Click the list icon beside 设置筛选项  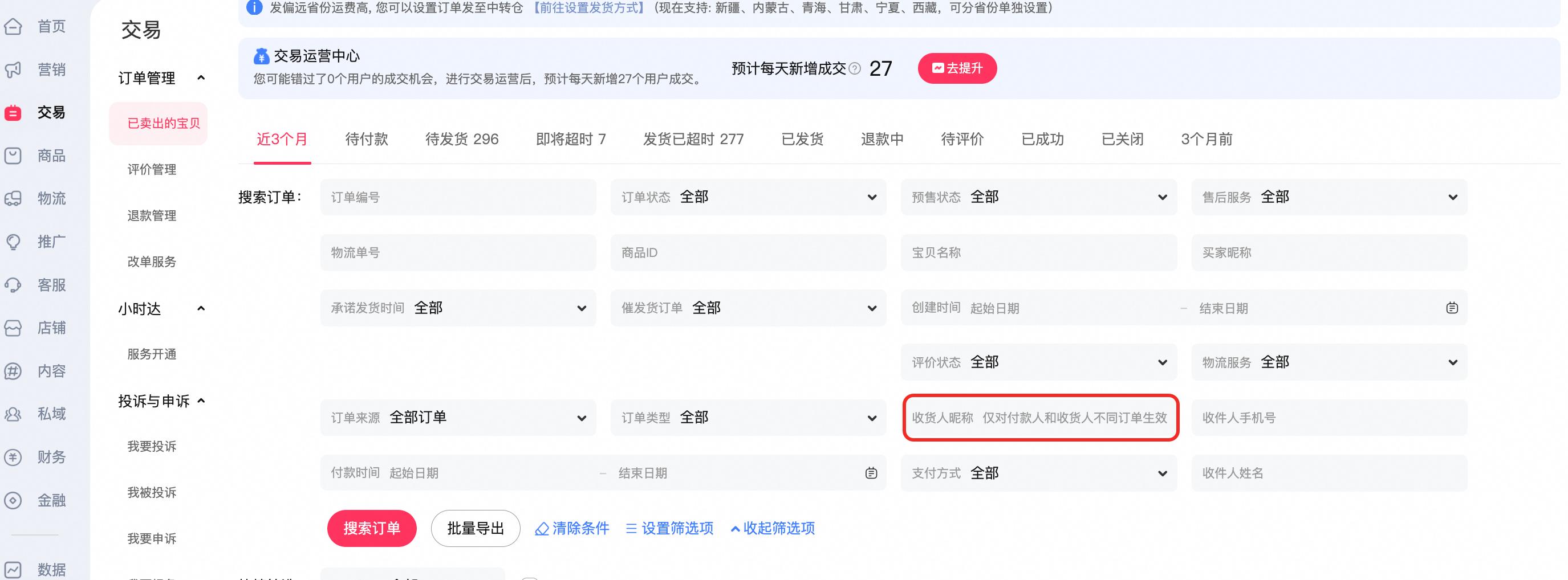pos(631,529)
